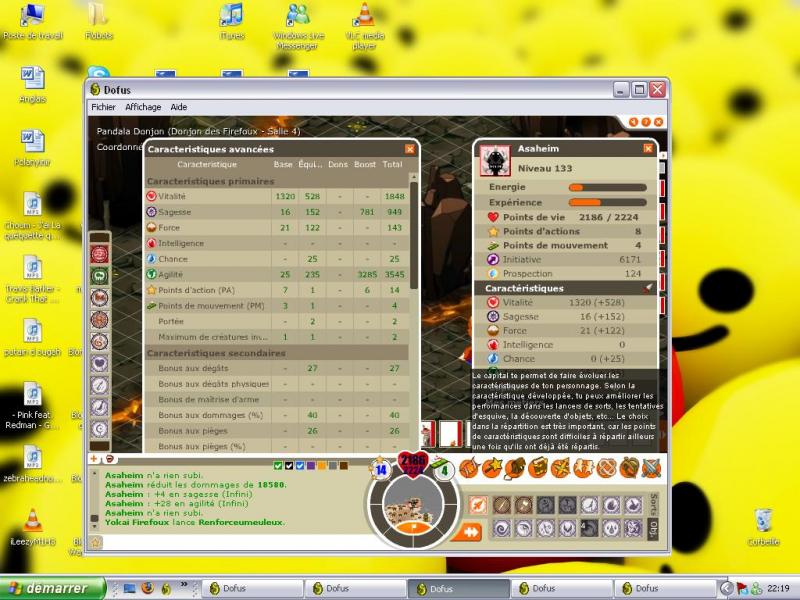The image size is (800, 600).
Task: Toggle the purple chat filter checkbox
Action: tap(311, 465)
